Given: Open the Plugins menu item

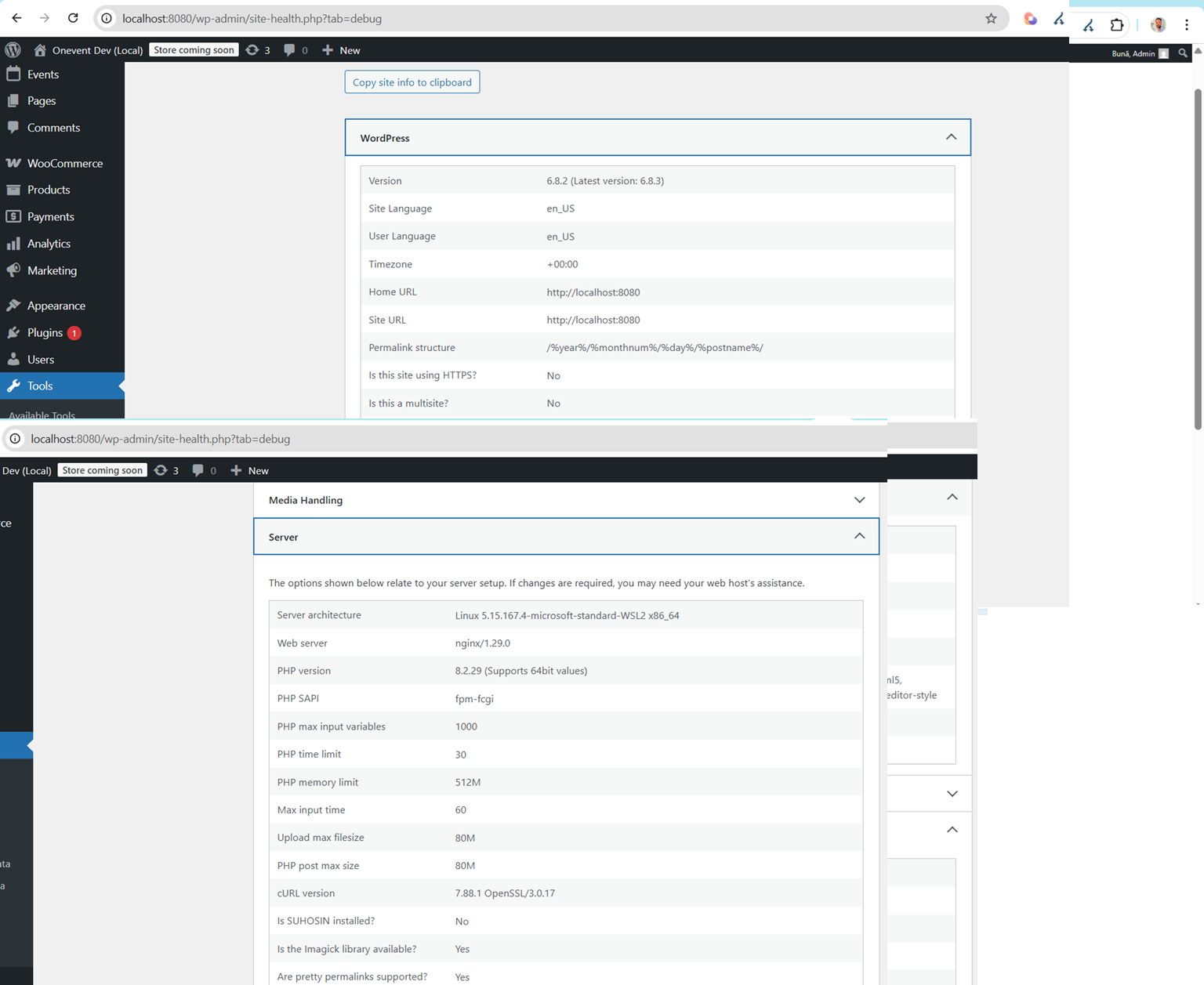Looking at the screenshot, I should 45,332.
